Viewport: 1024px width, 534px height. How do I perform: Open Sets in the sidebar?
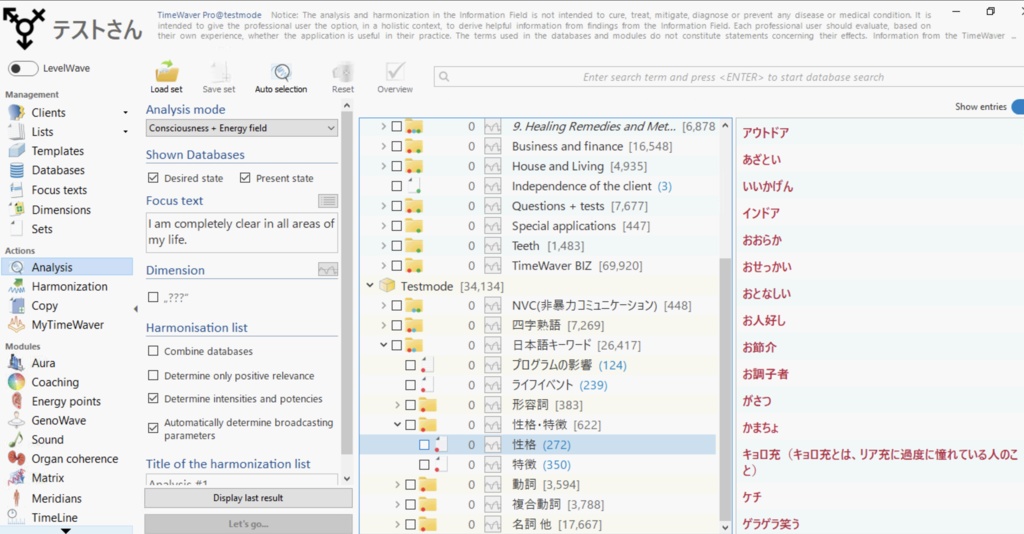(x=42, y=229)
